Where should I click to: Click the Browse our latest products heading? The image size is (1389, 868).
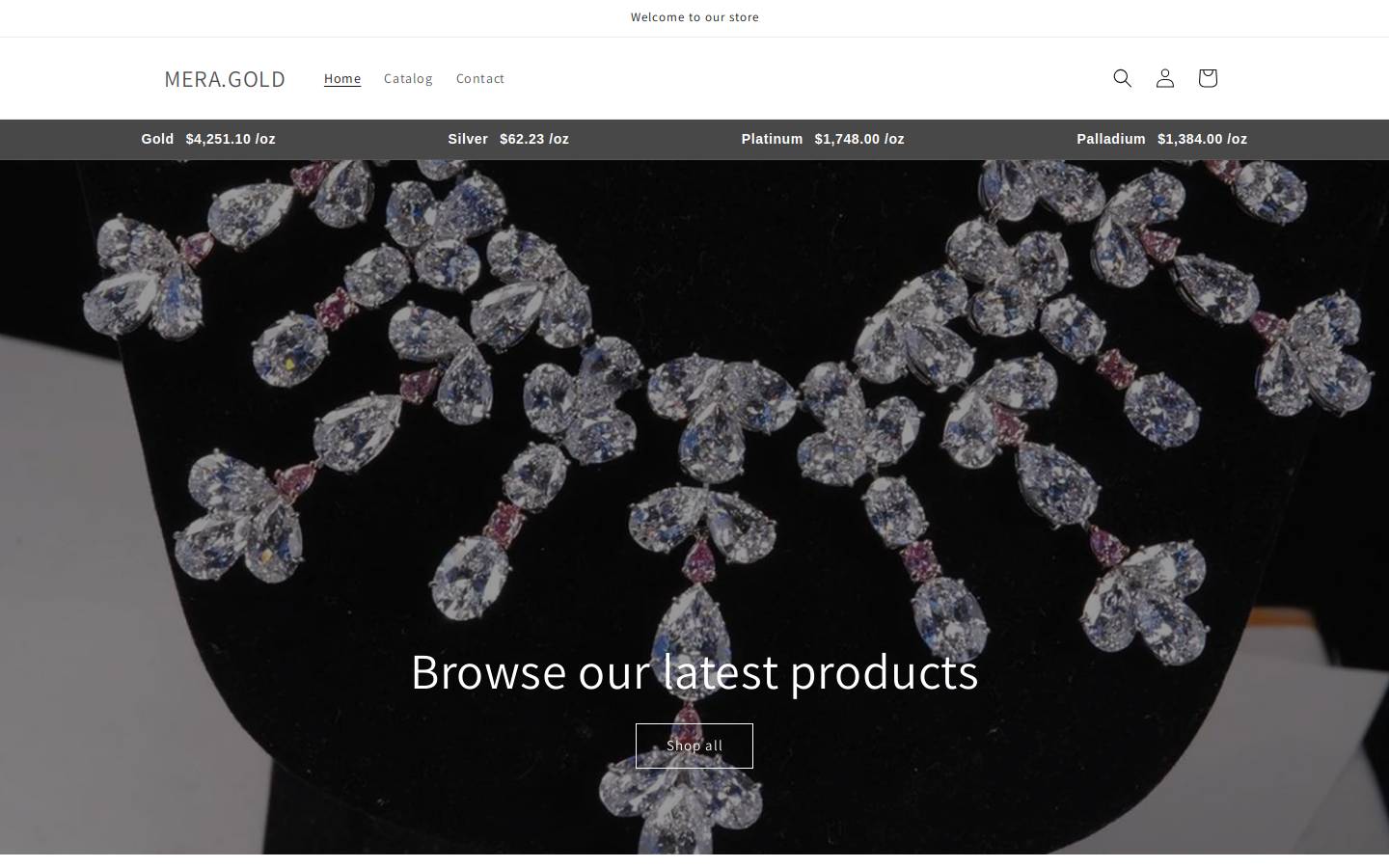(694, 671)
